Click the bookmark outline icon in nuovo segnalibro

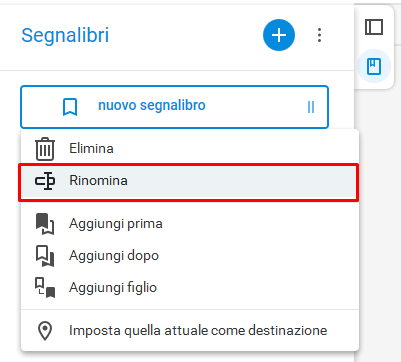70,107
